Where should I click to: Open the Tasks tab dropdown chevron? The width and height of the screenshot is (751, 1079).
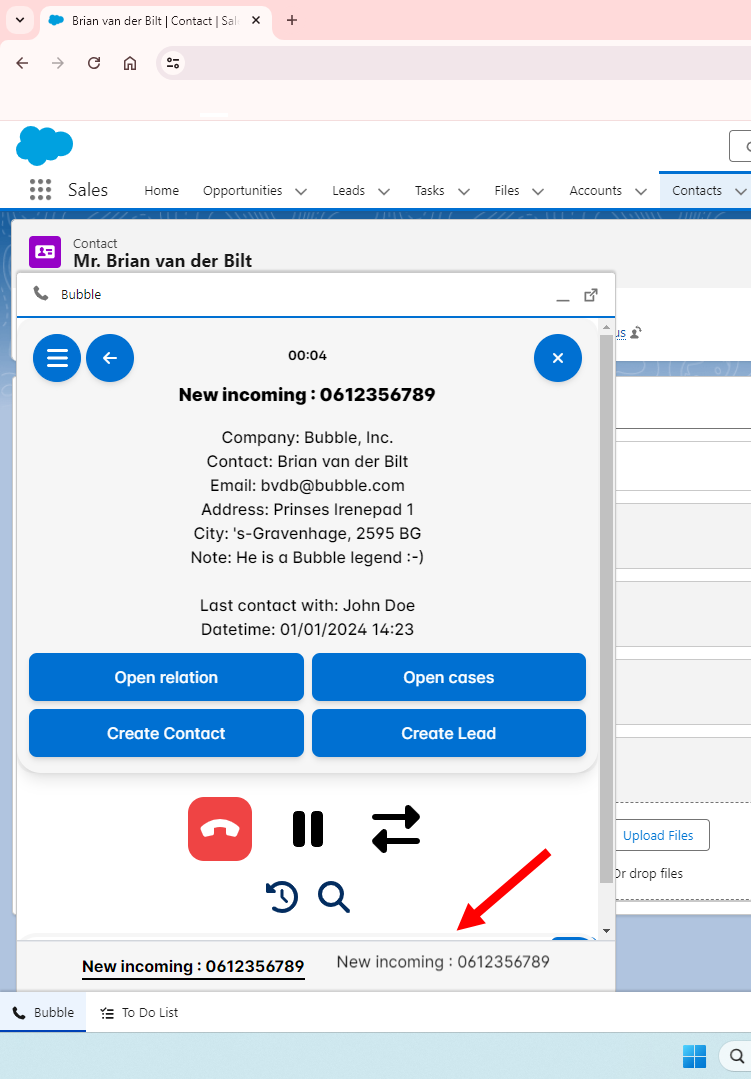(x=463, y=191)
